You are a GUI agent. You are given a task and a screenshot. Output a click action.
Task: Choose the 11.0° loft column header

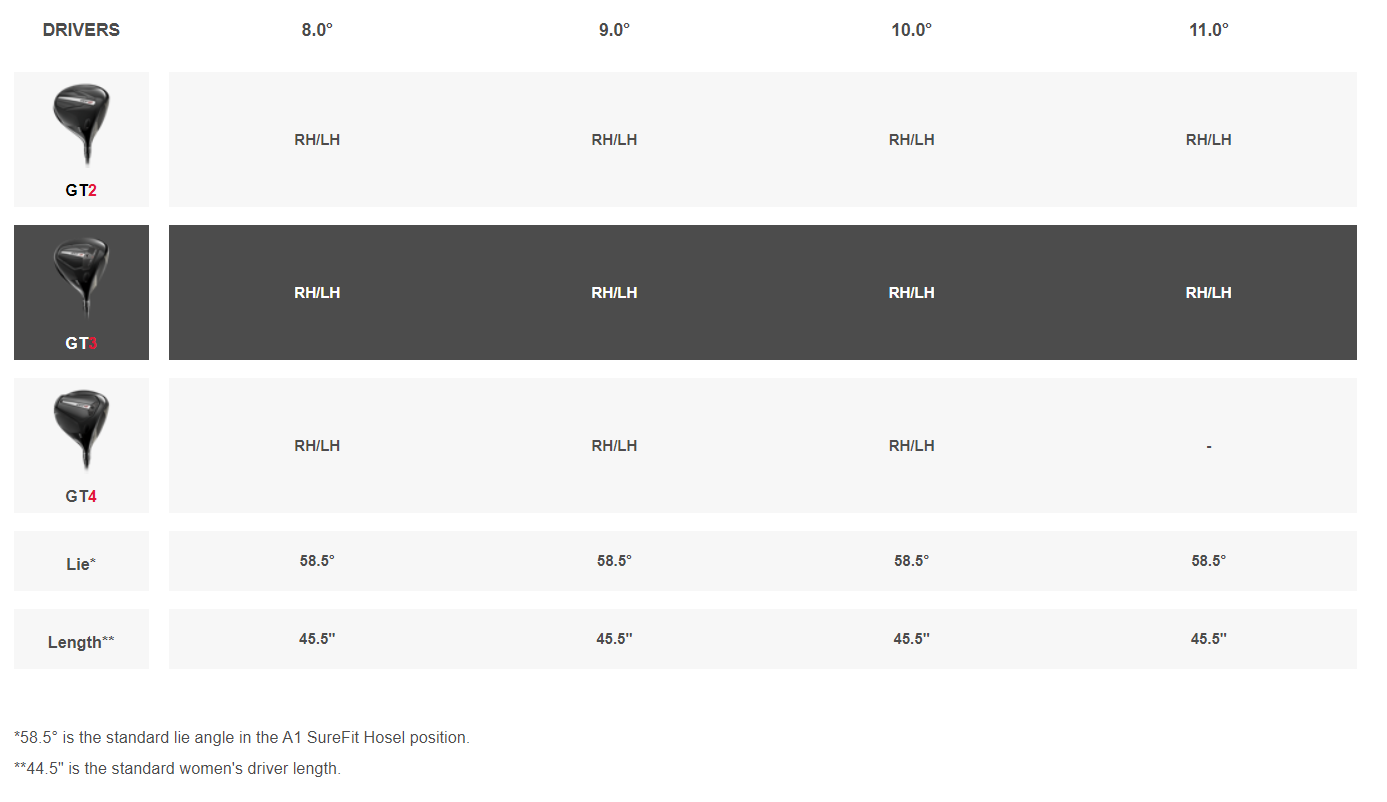(1208, 30)
